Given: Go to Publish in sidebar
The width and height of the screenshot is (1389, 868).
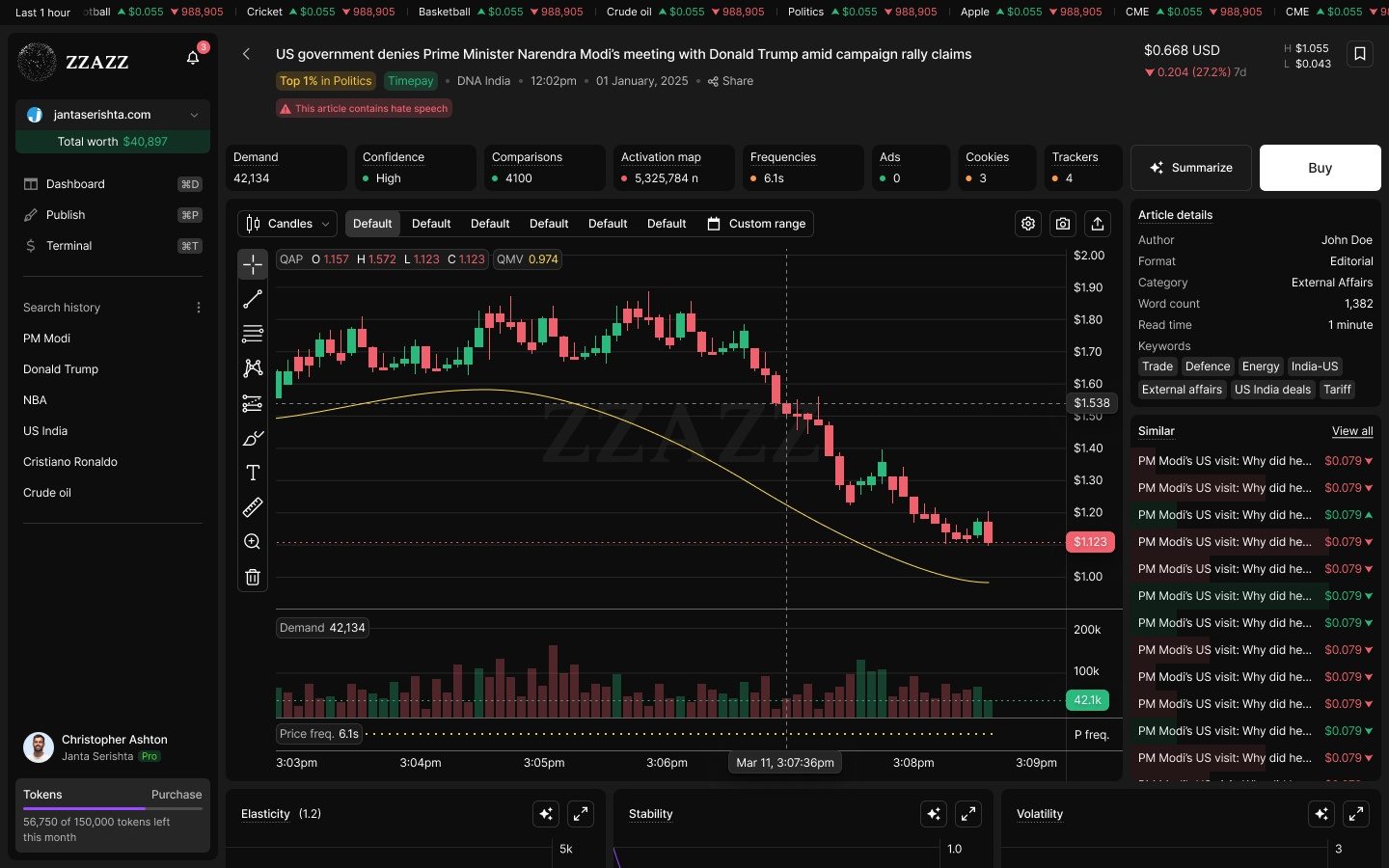Looking at the screenshot, I should [66, 215].
